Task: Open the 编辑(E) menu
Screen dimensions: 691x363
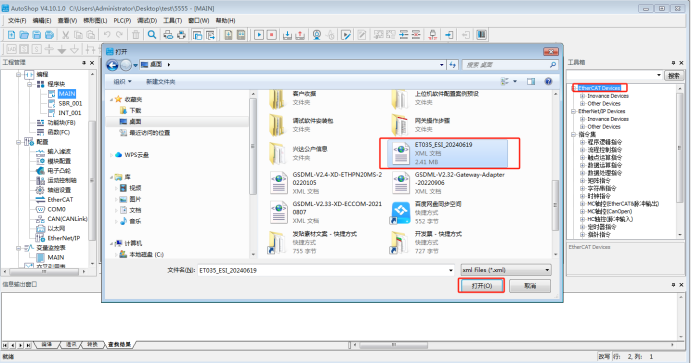Action: (x=42, y=21)
